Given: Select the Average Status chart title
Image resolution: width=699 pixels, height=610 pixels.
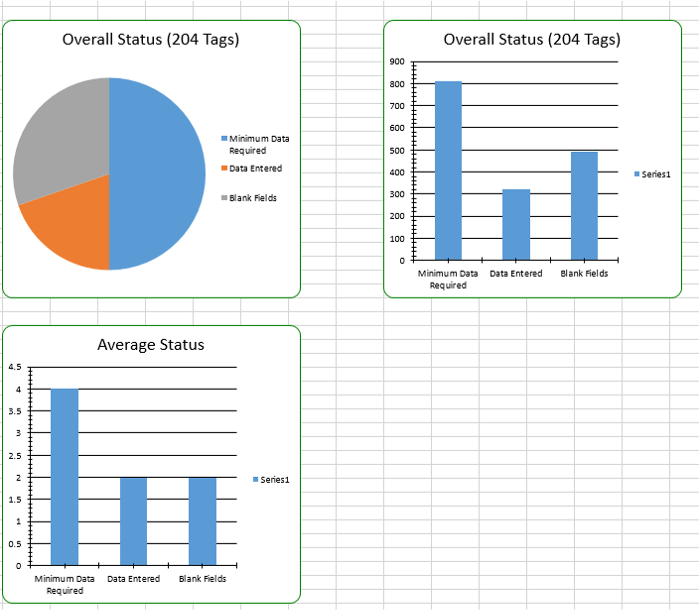Looking at the screenshot, I should [150, 345].
